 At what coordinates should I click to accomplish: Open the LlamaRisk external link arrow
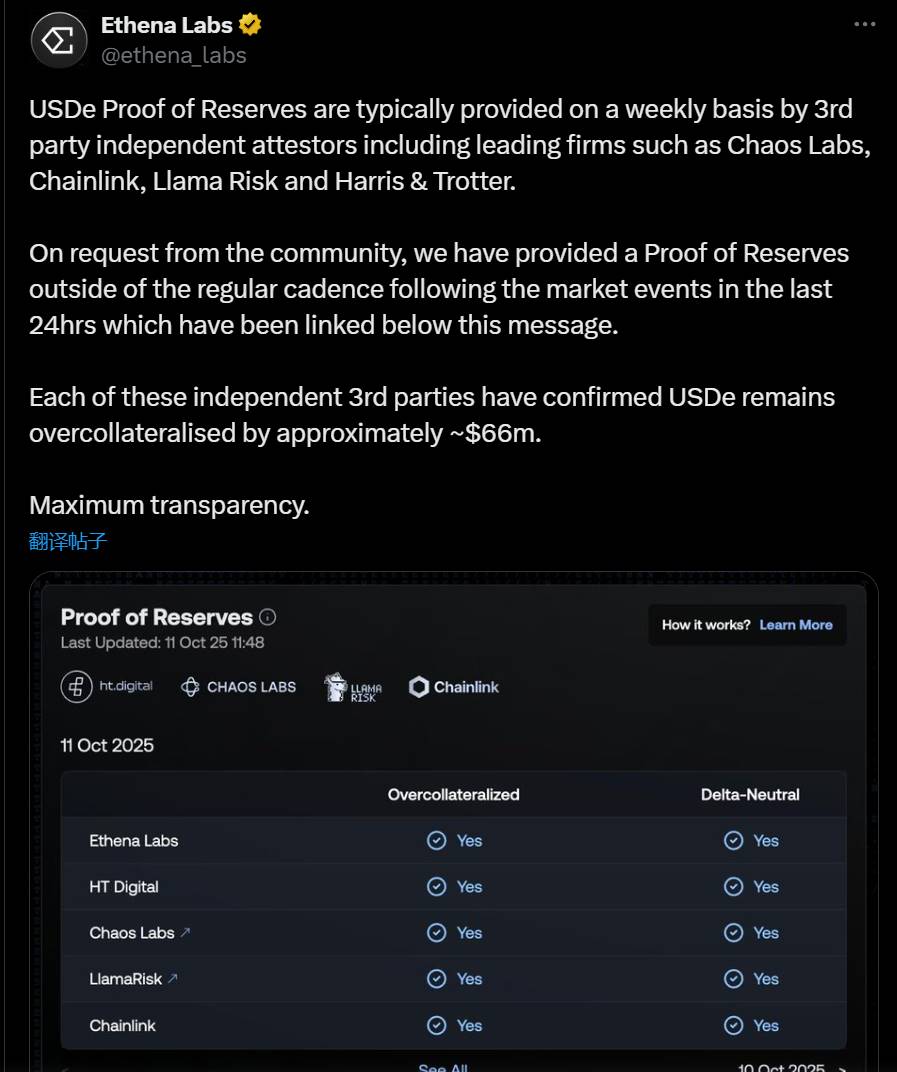pos(172,979)
